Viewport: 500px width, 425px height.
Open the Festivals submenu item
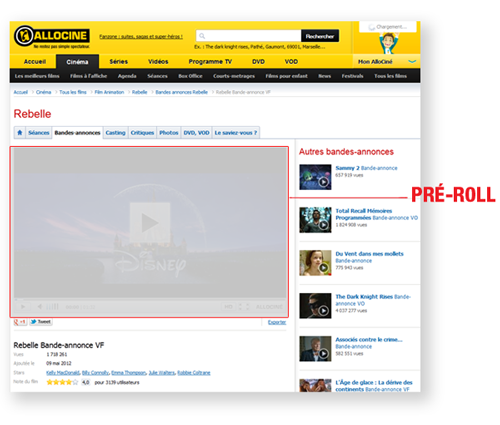[352, 76]
